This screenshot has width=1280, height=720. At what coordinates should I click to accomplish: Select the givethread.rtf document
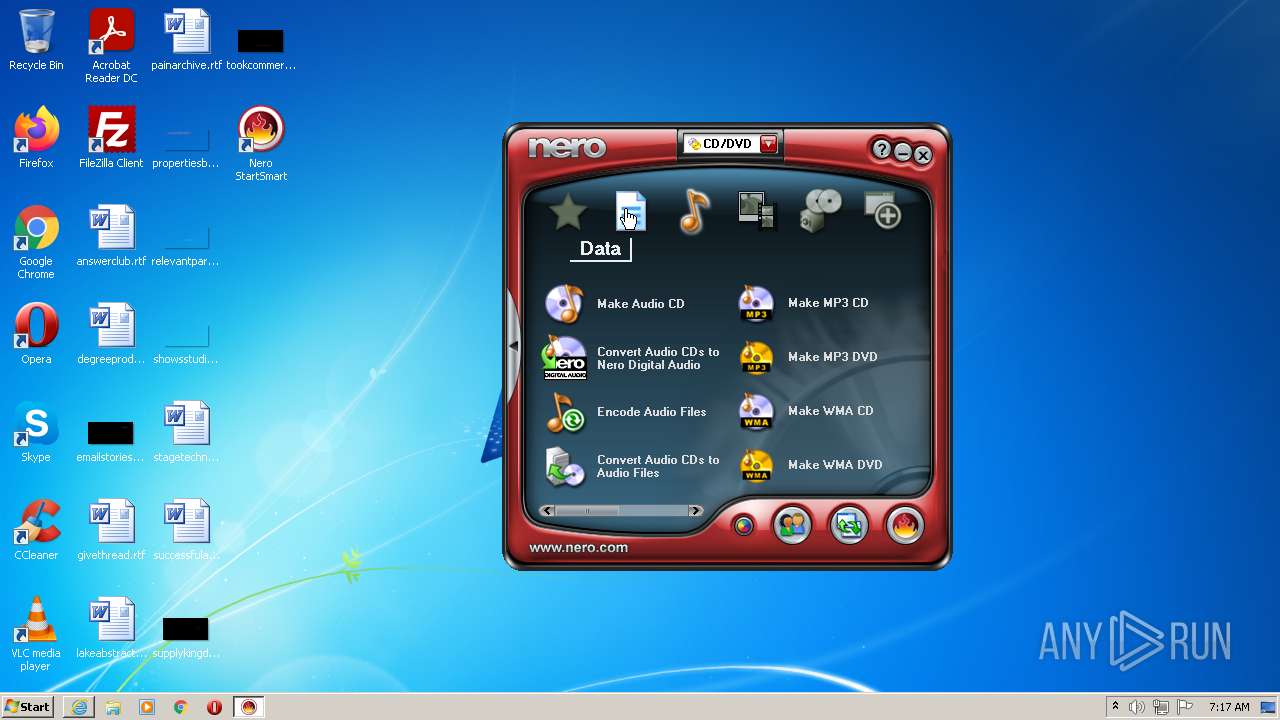111,530
